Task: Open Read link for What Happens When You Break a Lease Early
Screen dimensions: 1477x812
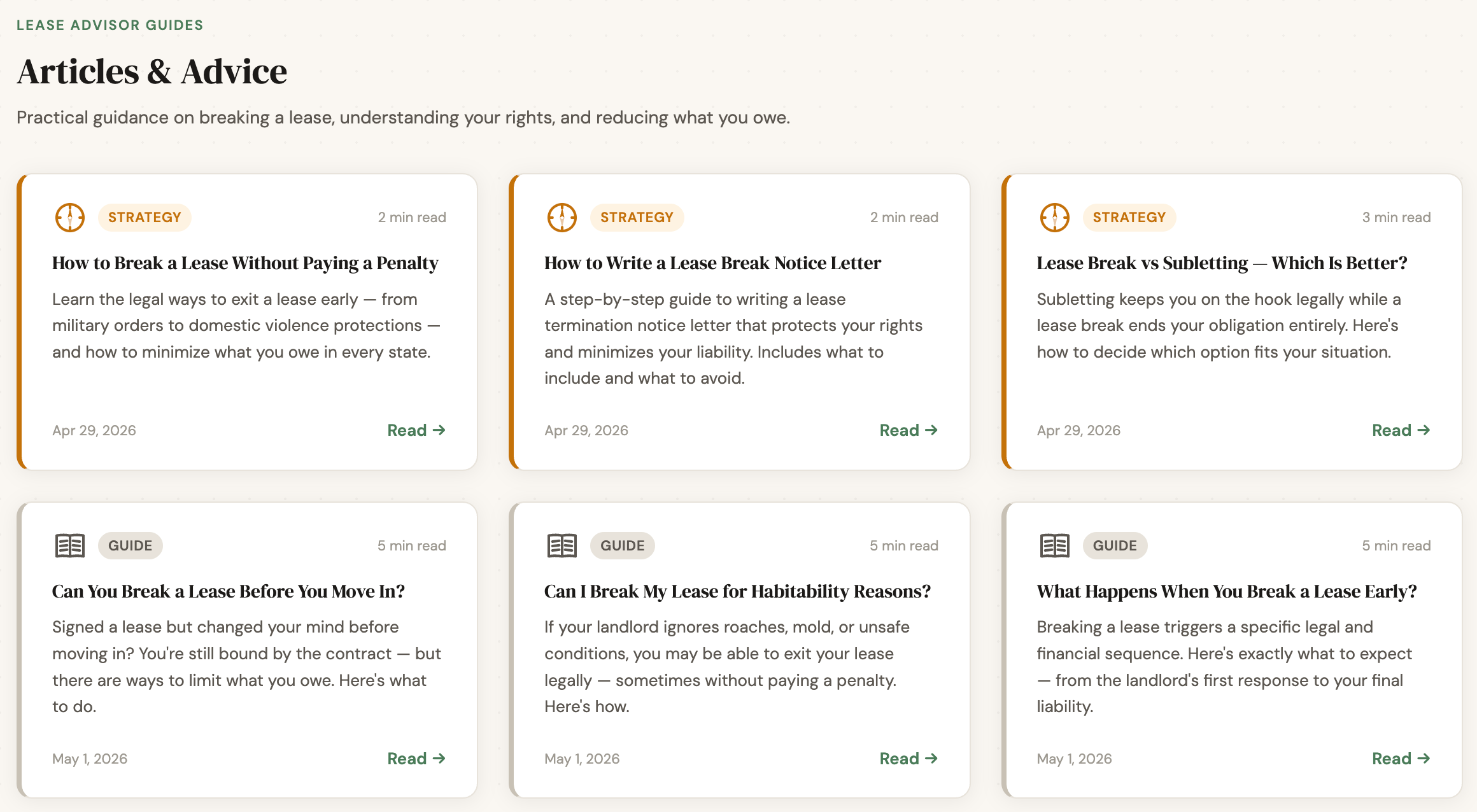Action: (x=1401, y=759)
